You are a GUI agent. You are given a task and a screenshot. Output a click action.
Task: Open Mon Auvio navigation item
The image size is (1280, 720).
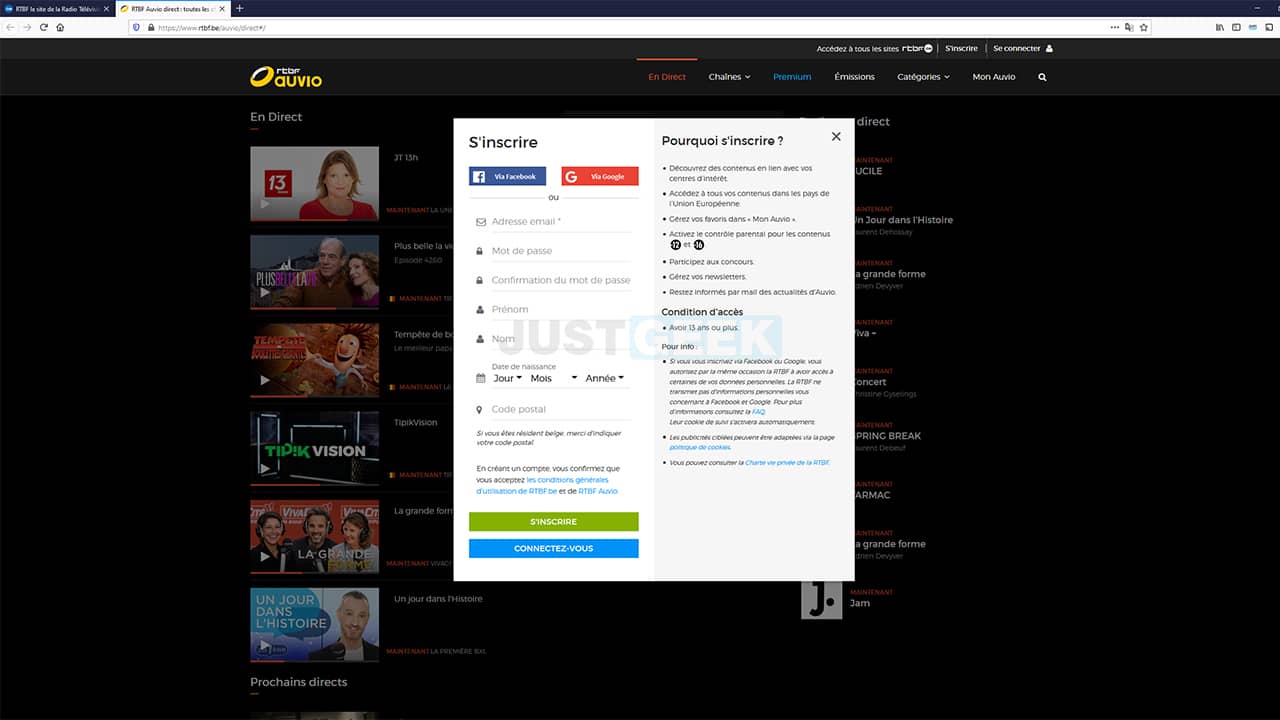click(994, 77)
